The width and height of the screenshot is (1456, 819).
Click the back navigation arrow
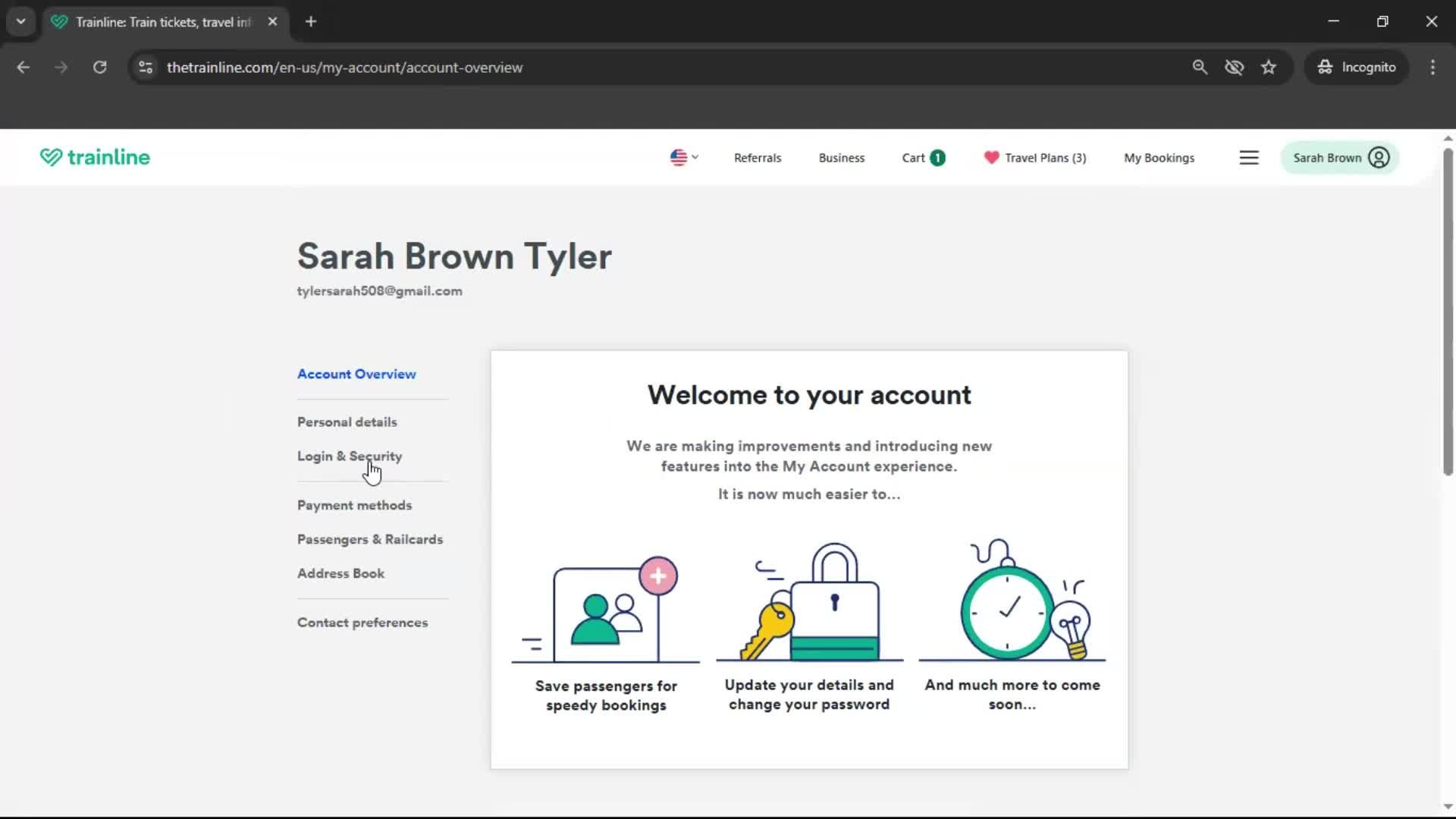click(24, 67)
